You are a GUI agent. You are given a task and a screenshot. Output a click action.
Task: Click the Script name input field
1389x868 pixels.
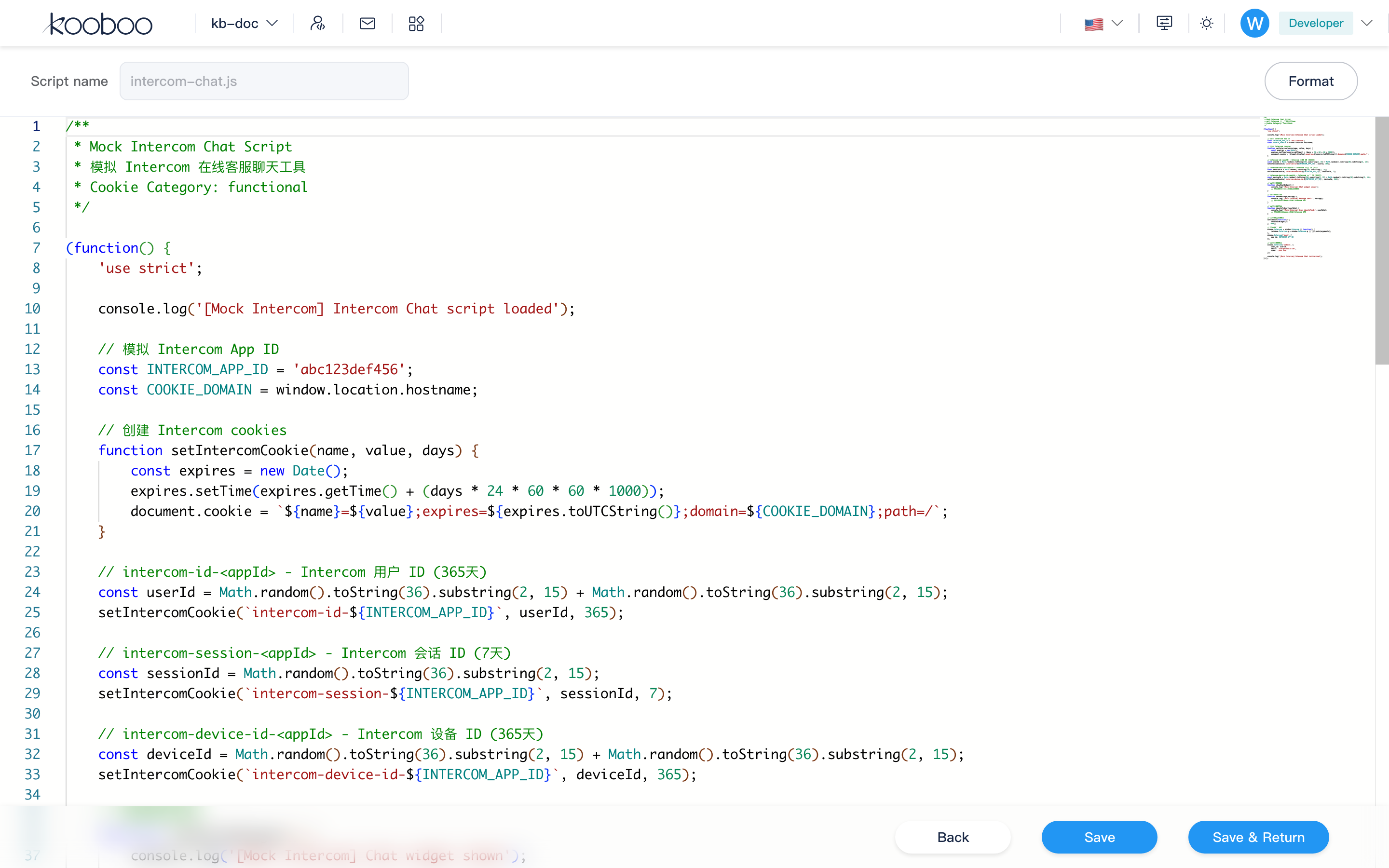point(264,81)
